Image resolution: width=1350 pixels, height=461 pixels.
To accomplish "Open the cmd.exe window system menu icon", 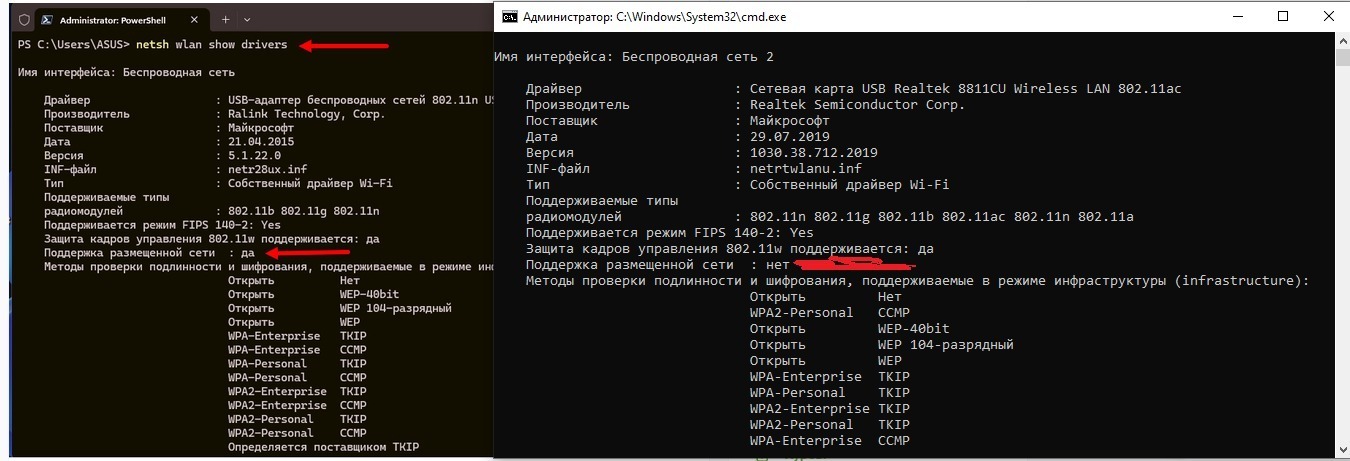I will (510, 15).
